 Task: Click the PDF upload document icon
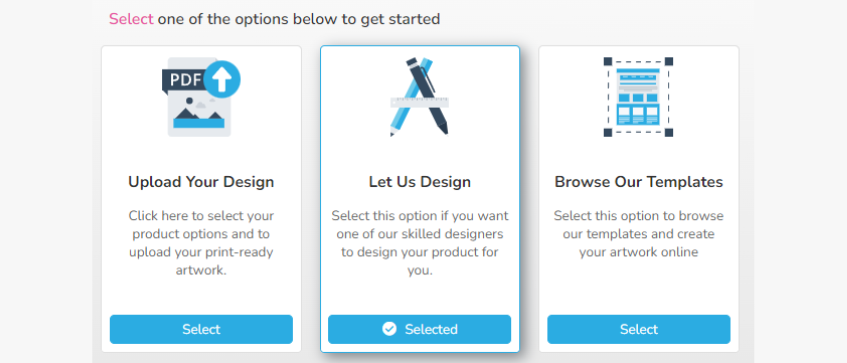coord(201,97)
